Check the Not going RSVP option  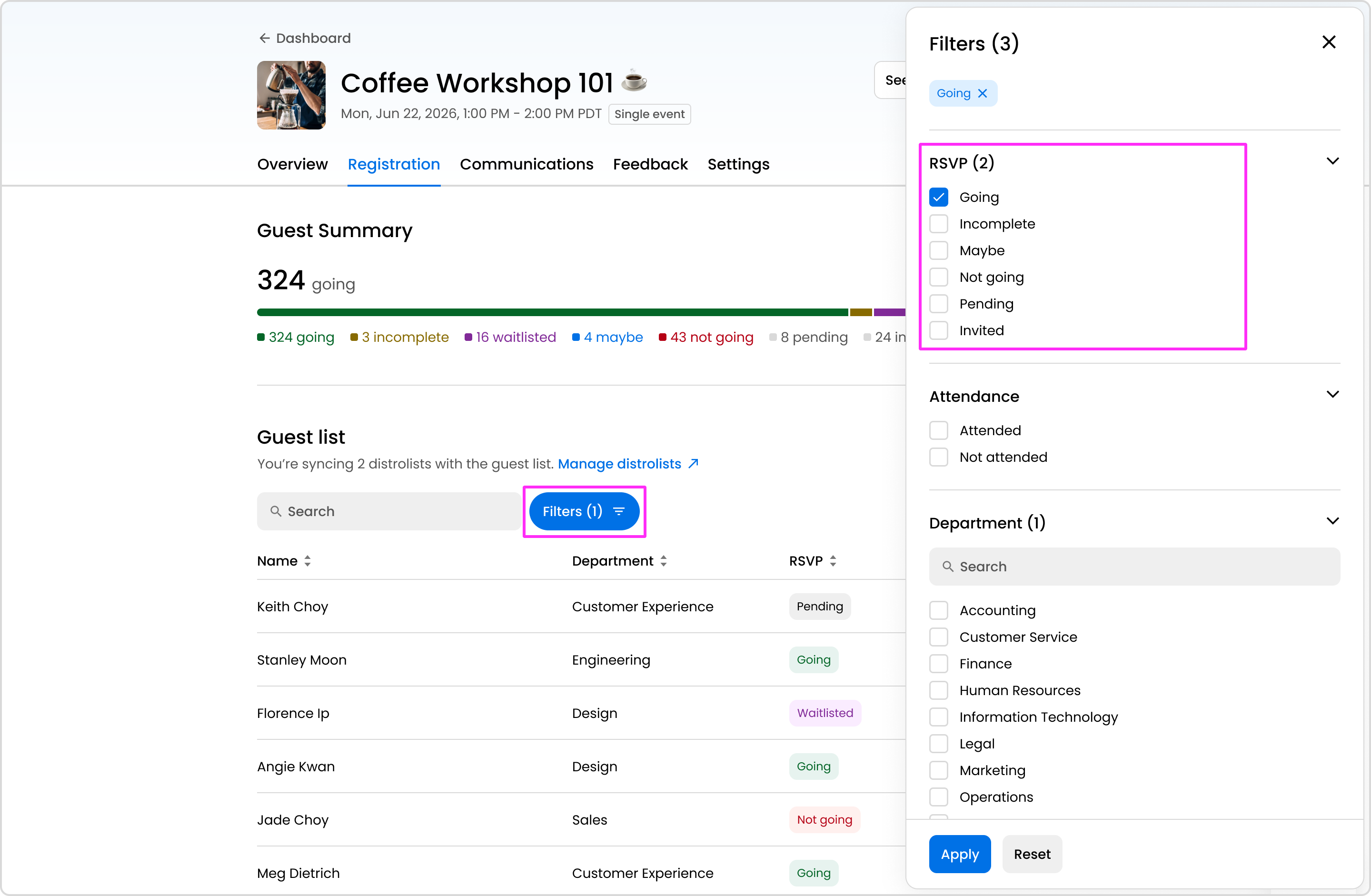[938, 277]
